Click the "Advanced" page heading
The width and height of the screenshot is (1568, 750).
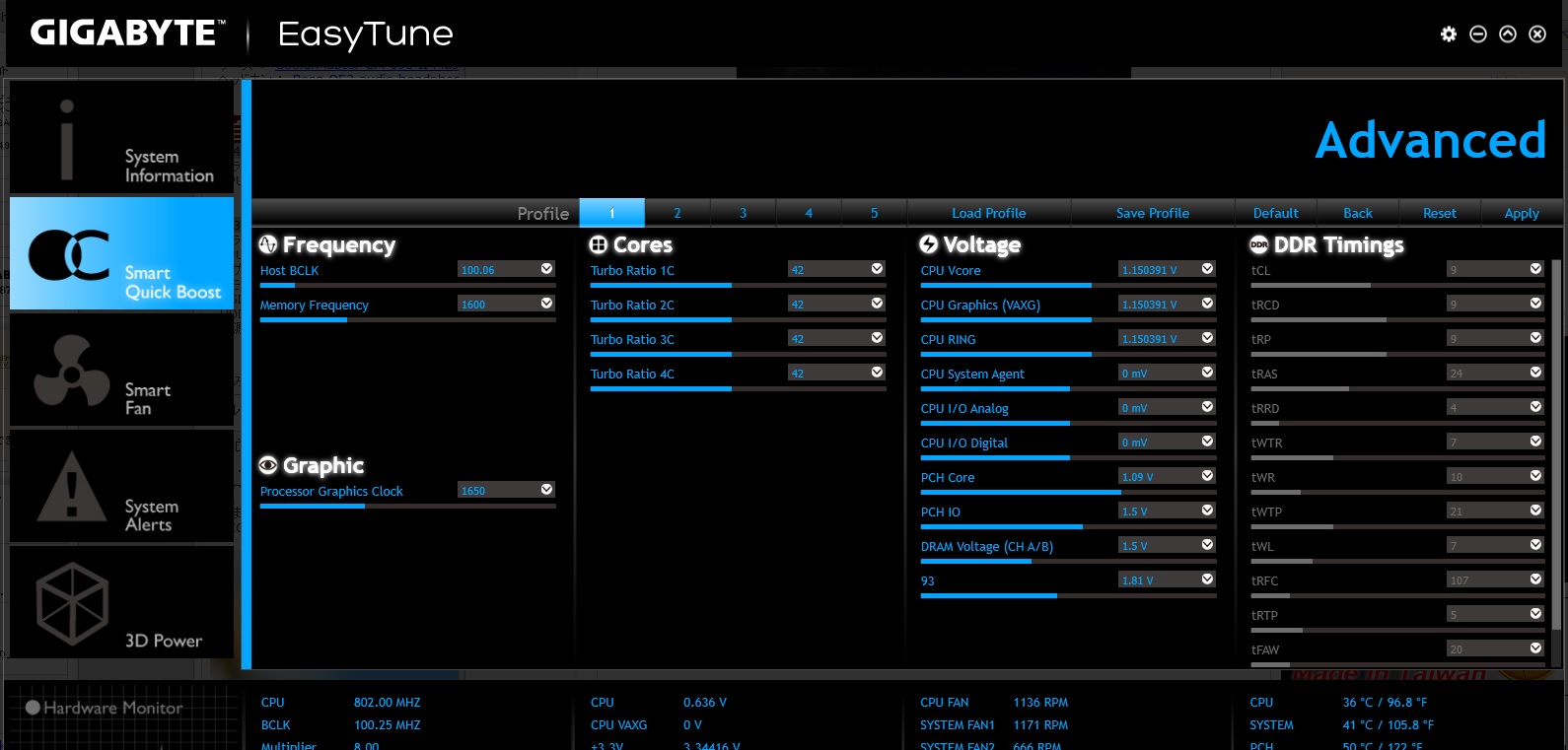1431,140
